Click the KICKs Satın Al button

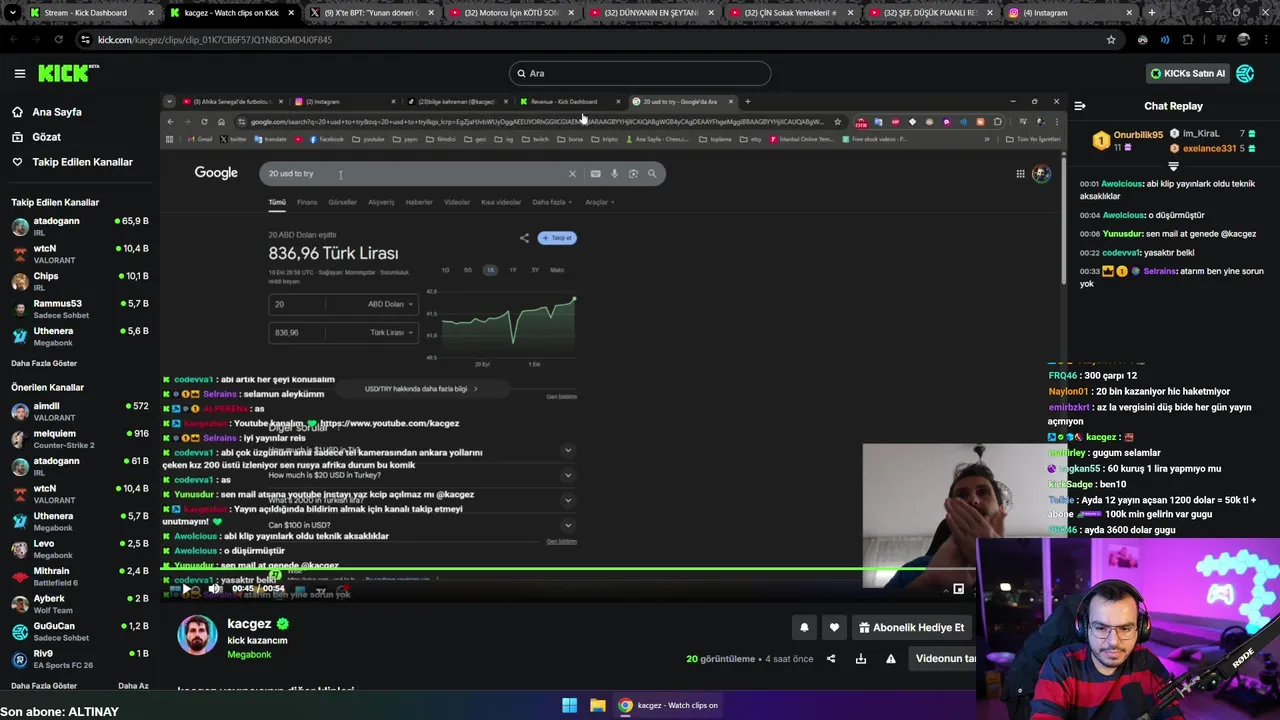coord(1188,73)
